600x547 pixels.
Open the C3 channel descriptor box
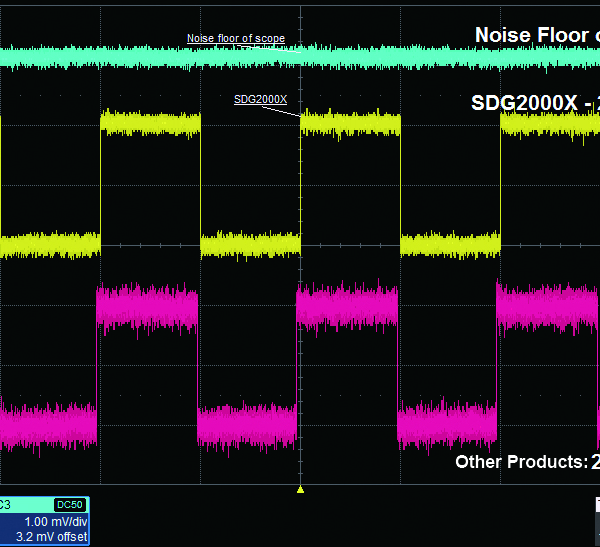(45, 521)
